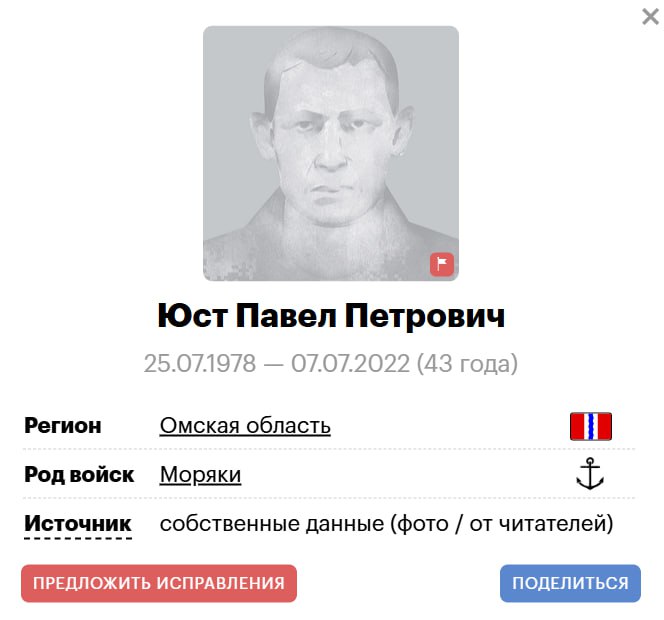The image size is (664, 620).
Task: Click the birth date 25.07.1978
Action: tap(200, 363)
